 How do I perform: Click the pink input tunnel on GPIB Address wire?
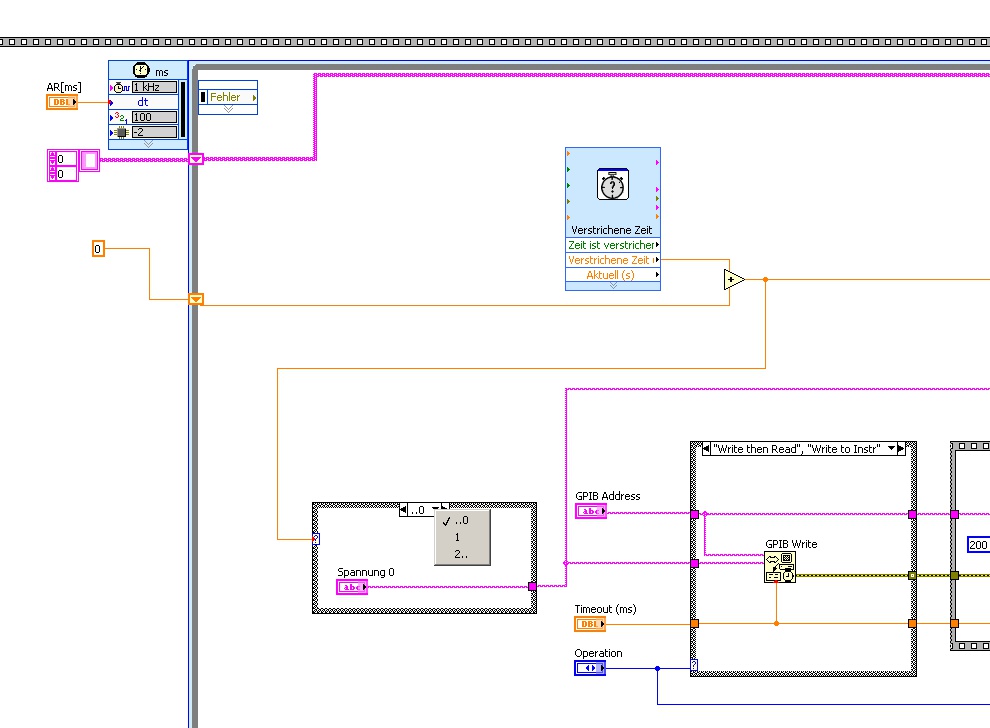(695, 515)
